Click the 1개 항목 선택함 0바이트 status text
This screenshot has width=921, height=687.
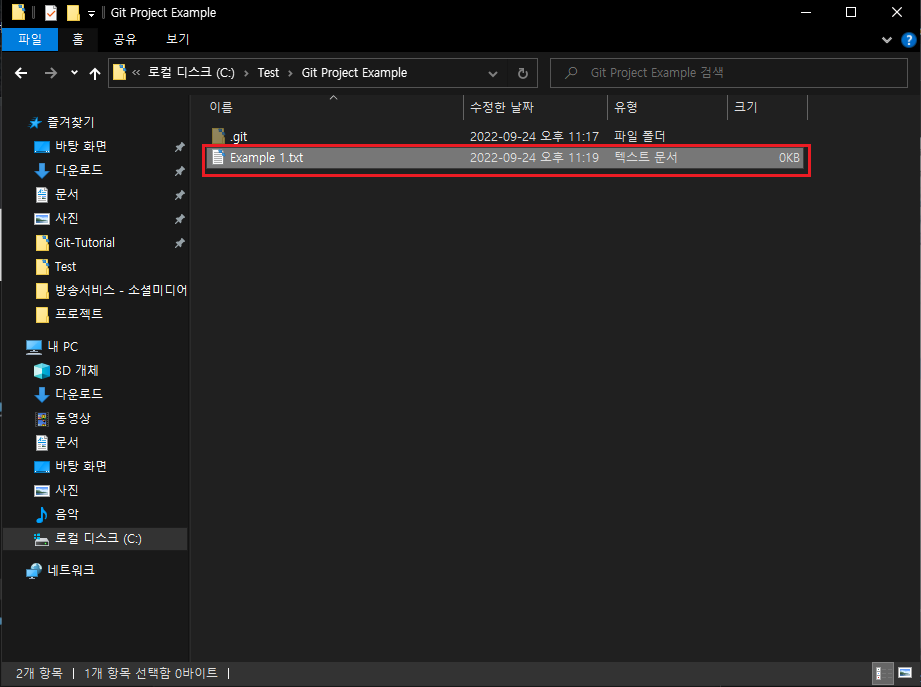point(151,673)
